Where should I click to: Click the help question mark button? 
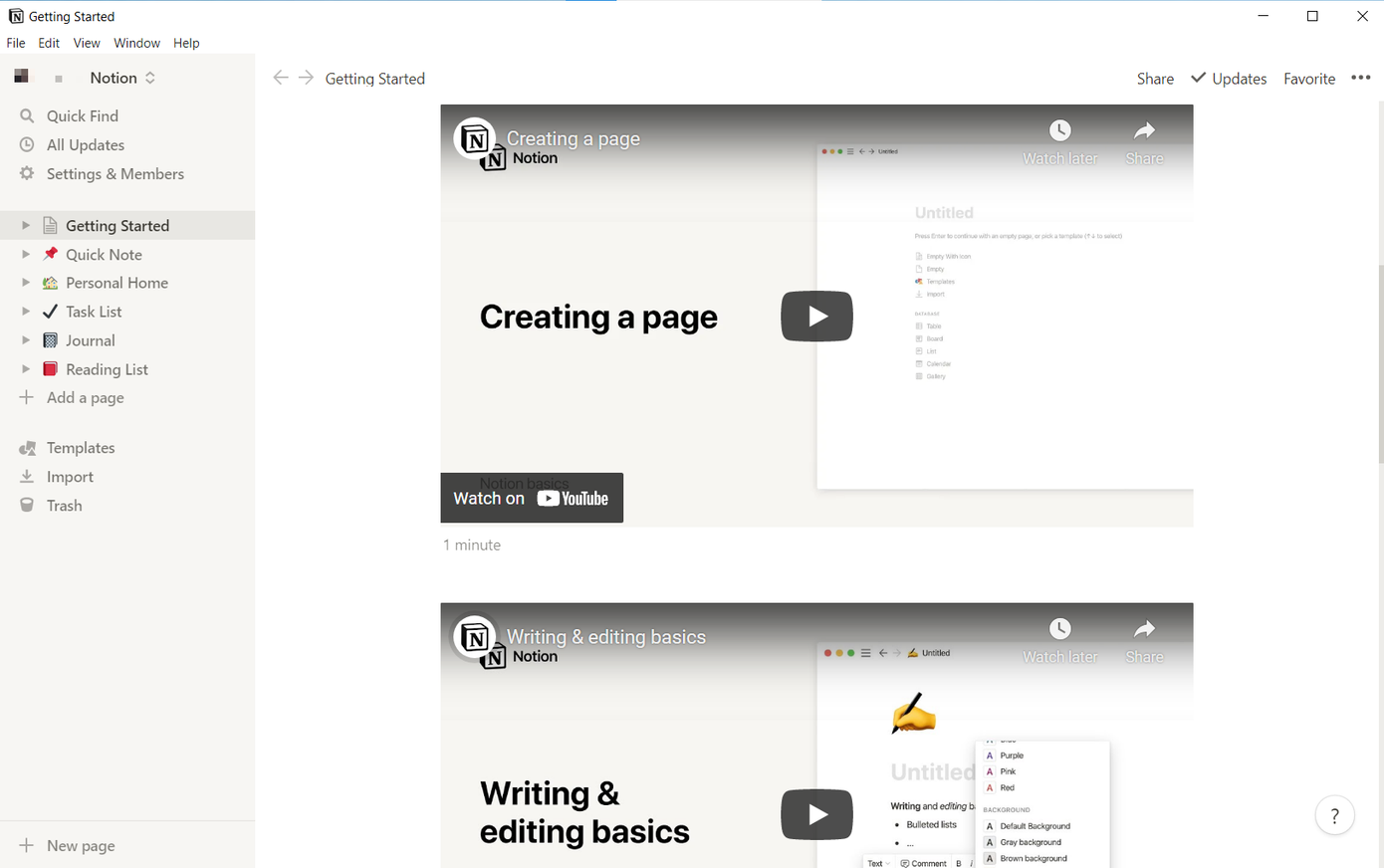click(x=1334, y=815)
